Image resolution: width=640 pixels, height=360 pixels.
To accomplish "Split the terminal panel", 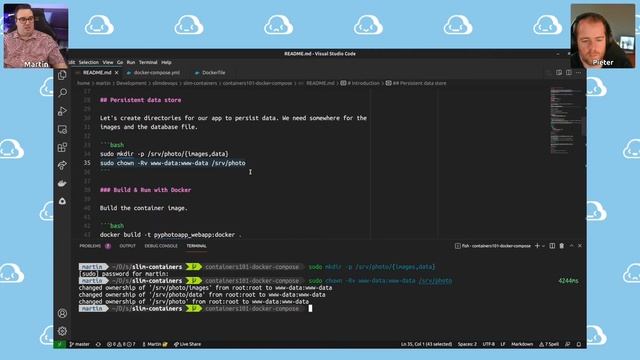I will (552, 246).
